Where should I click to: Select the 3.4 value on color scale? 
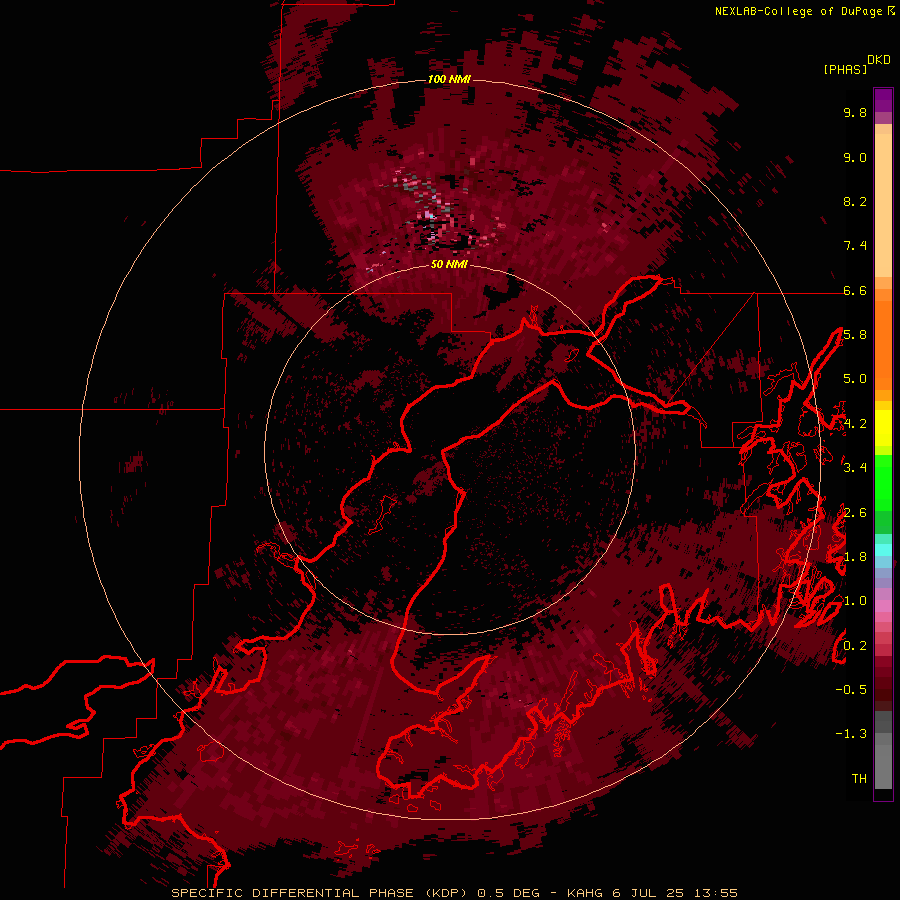(x=855, y=468)
